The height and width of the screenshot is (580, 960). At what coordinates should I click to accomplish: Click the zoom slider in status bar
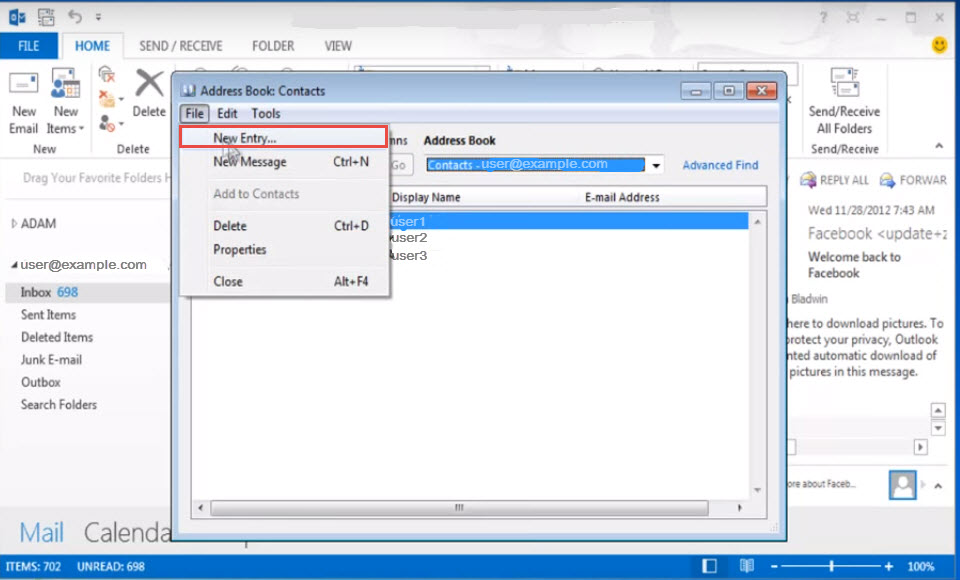pos(831,567)
